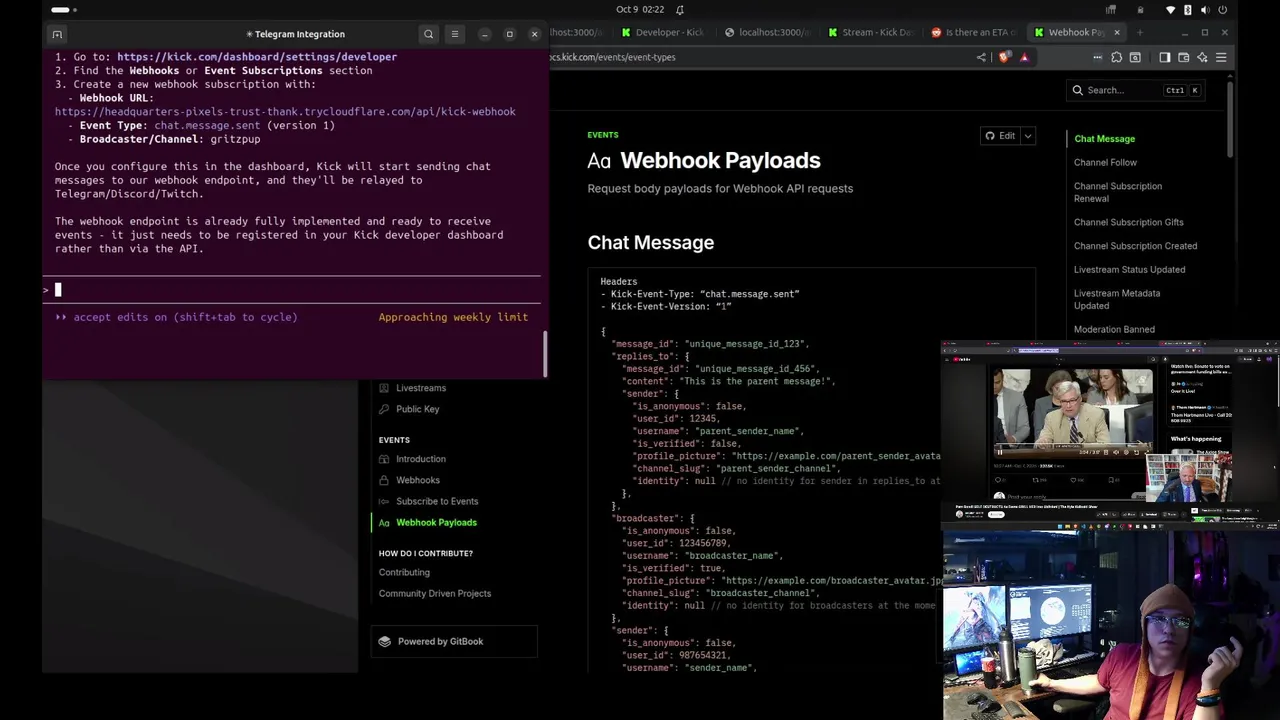Click the GitHub icon on Edit button
This screenshot has width=1280, height=720.
point(990,136)
